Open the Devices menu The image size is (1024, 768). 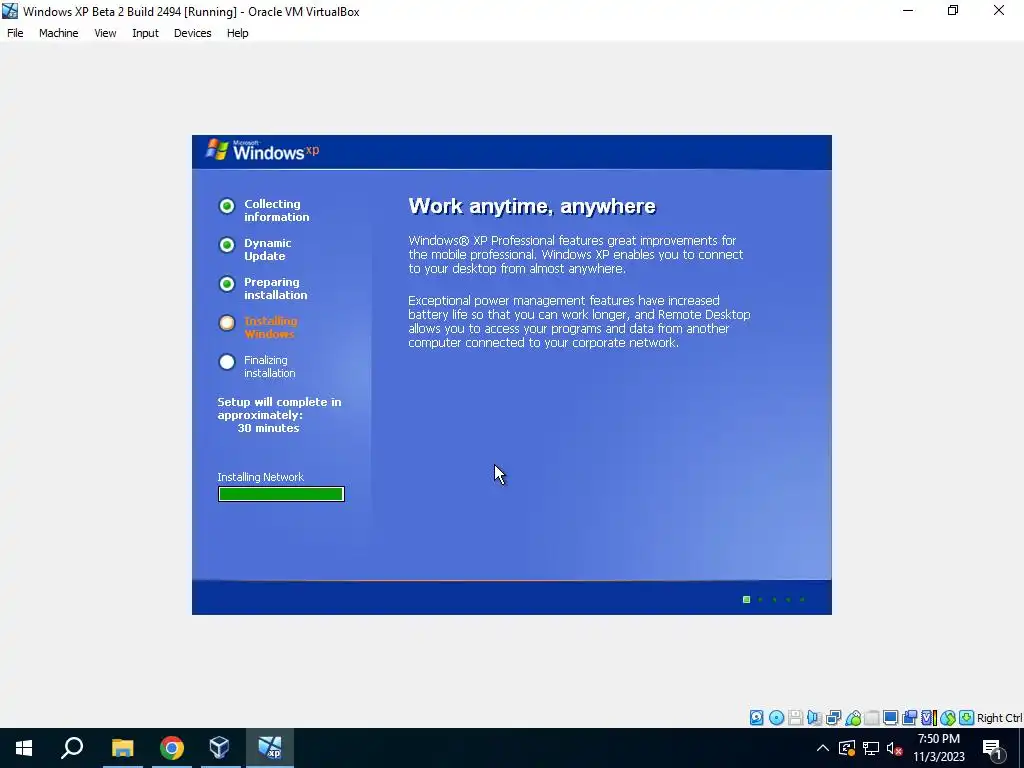coord(192,33)
